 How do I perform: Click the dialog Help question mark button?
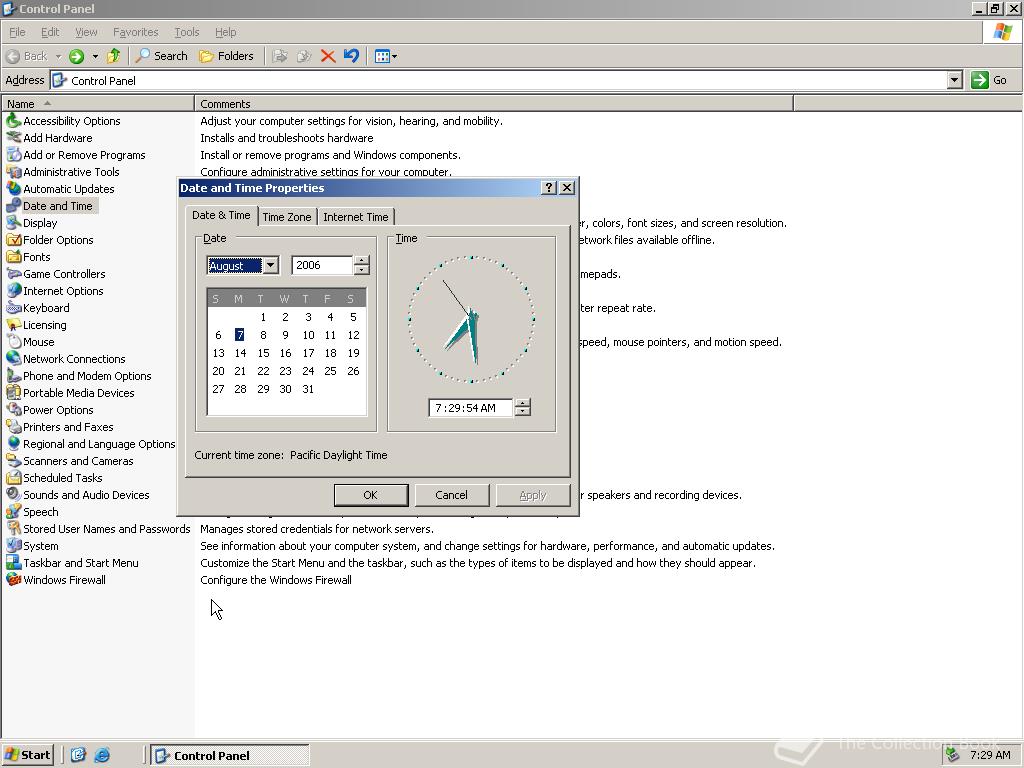pos(549,187)
